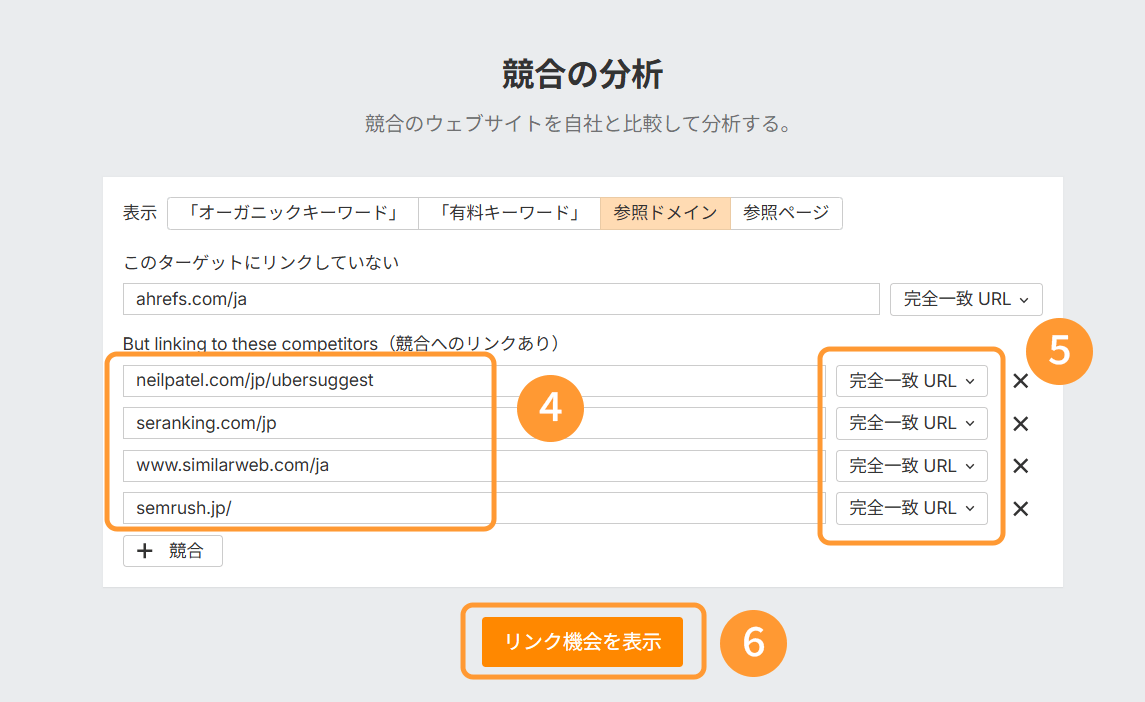Select the 「有料キーワード」 tab
The height and width of the screenshot is (702, 1145).
point(508,213)
